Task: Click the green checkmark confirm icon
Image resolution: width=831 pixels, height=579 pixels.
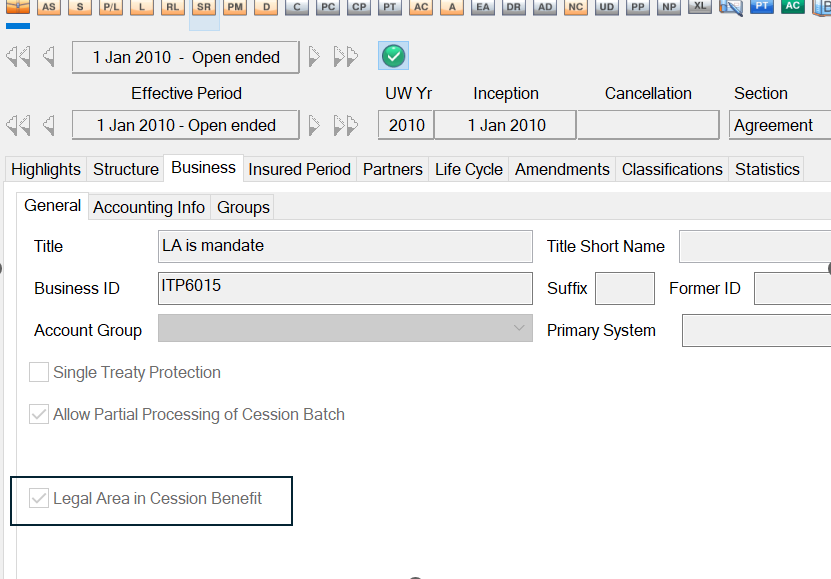Action: (394, 56)
